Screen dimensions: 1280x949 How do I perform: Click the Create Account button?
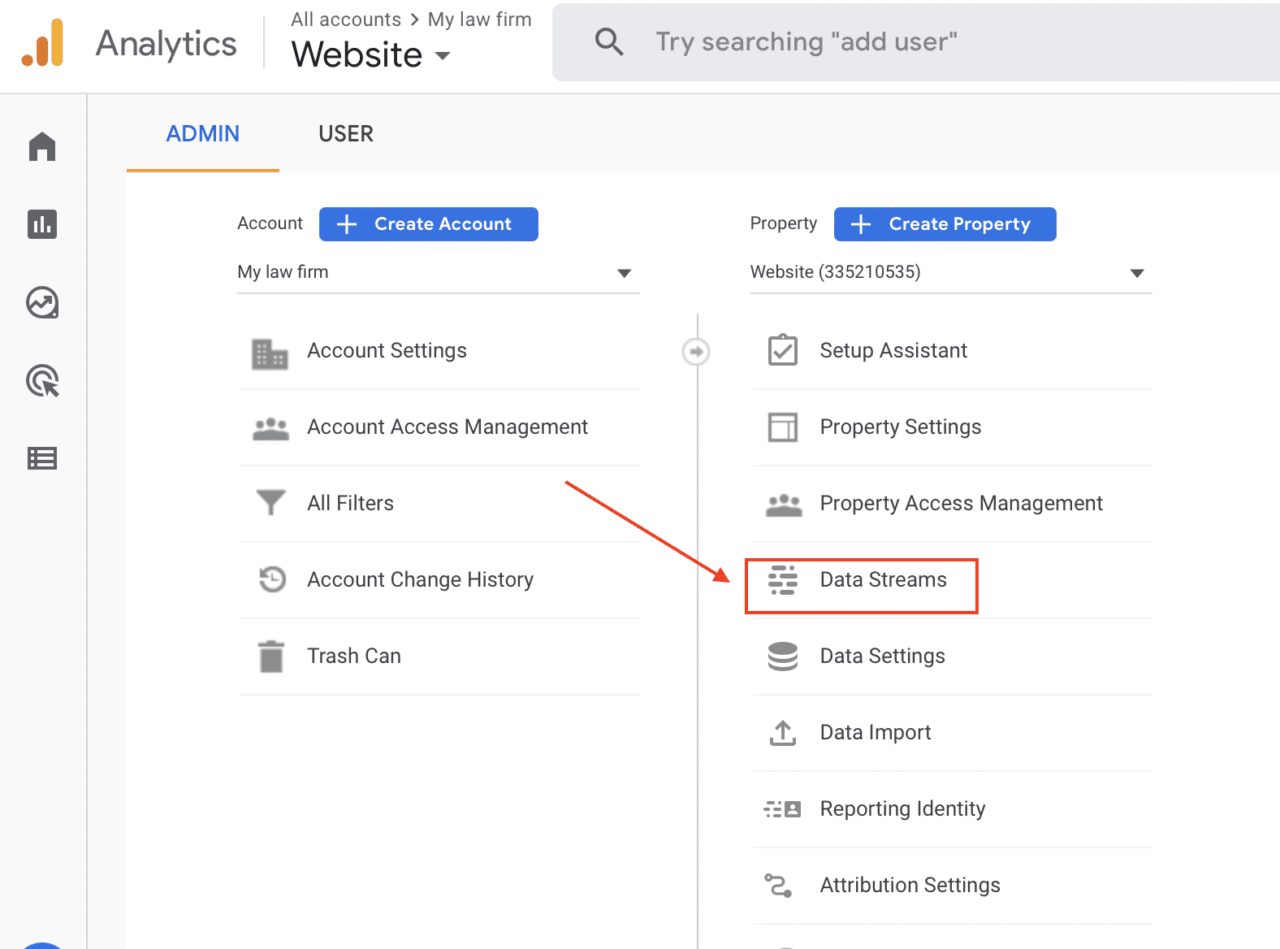click(429, 224)
